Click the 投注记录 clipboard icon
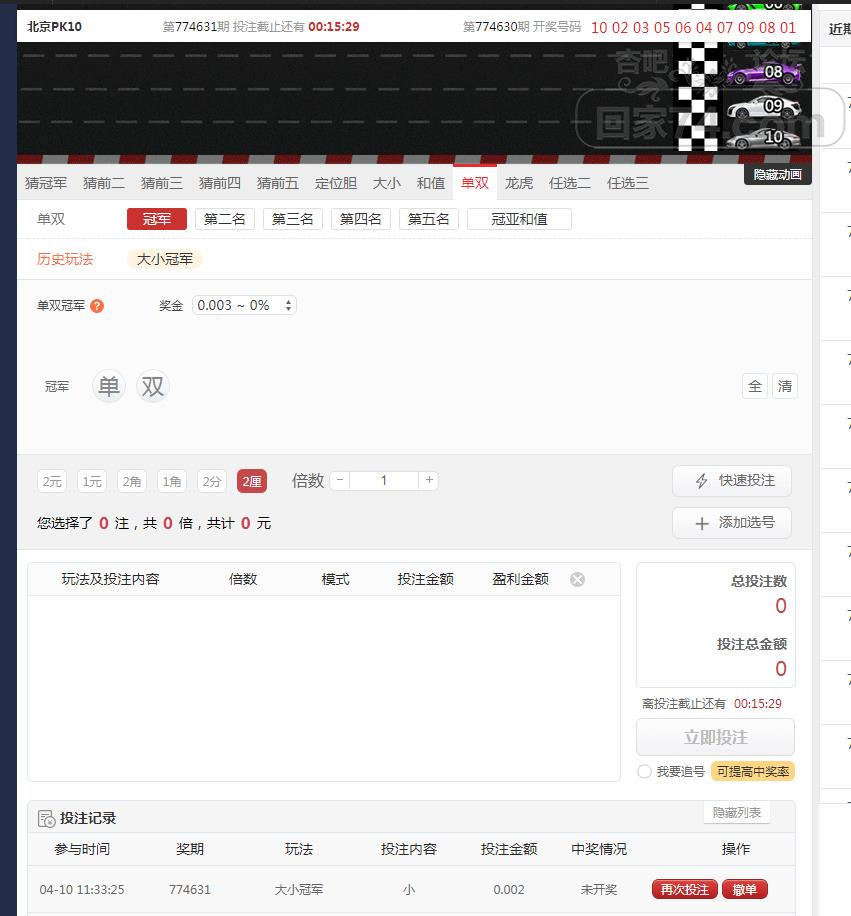The height and width of the screenshot is (916, 851). pos(46,818)
